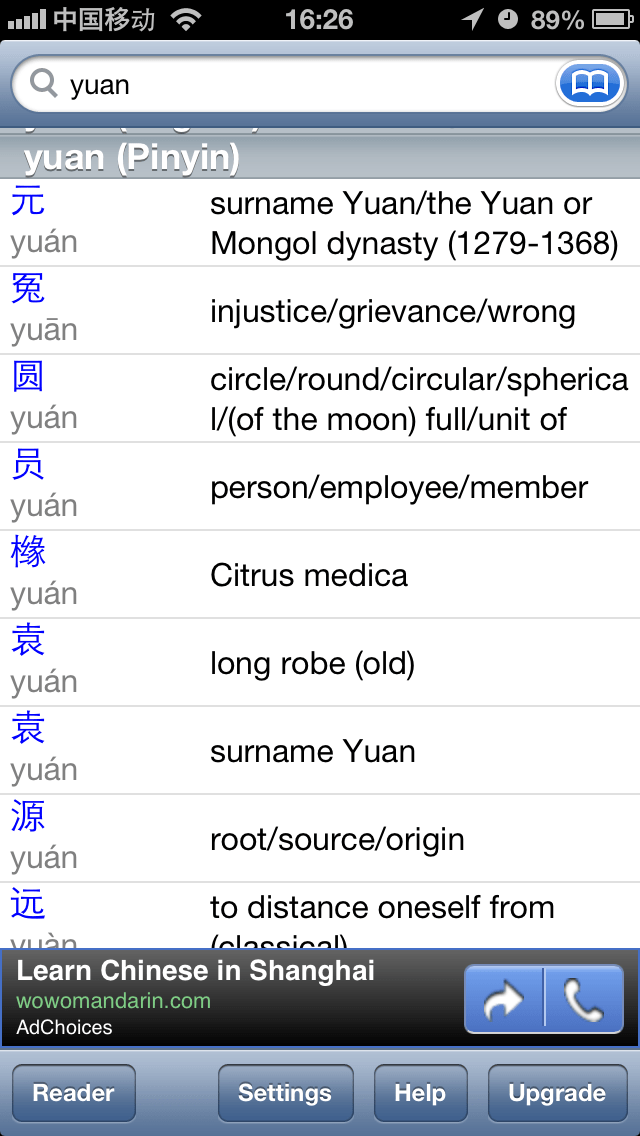Tap the book icon in search bar
Screen dimensions: 640x1136
pos(589,85)
